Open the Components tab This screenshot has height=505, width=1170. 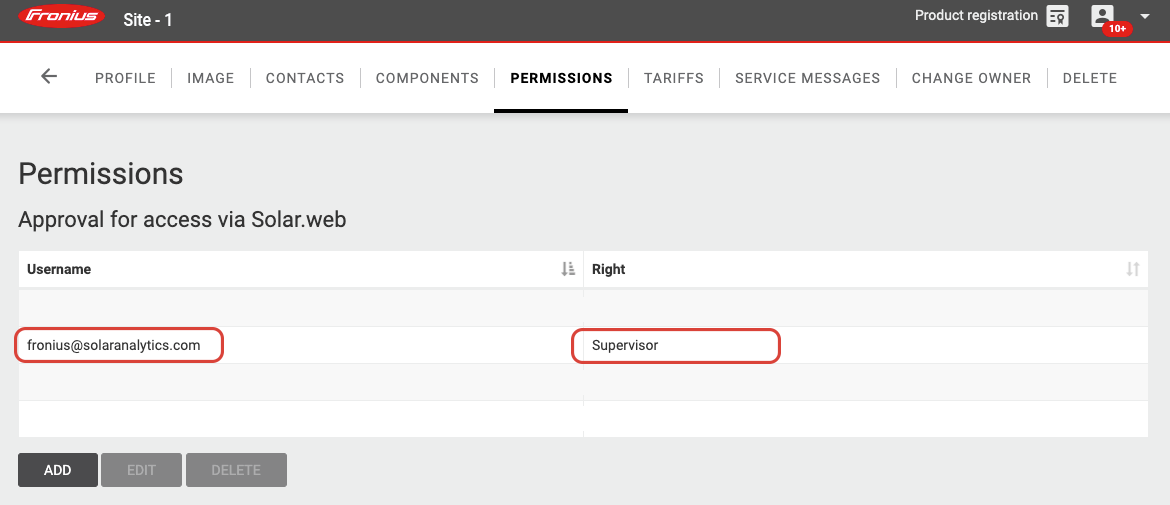(427, 78)
